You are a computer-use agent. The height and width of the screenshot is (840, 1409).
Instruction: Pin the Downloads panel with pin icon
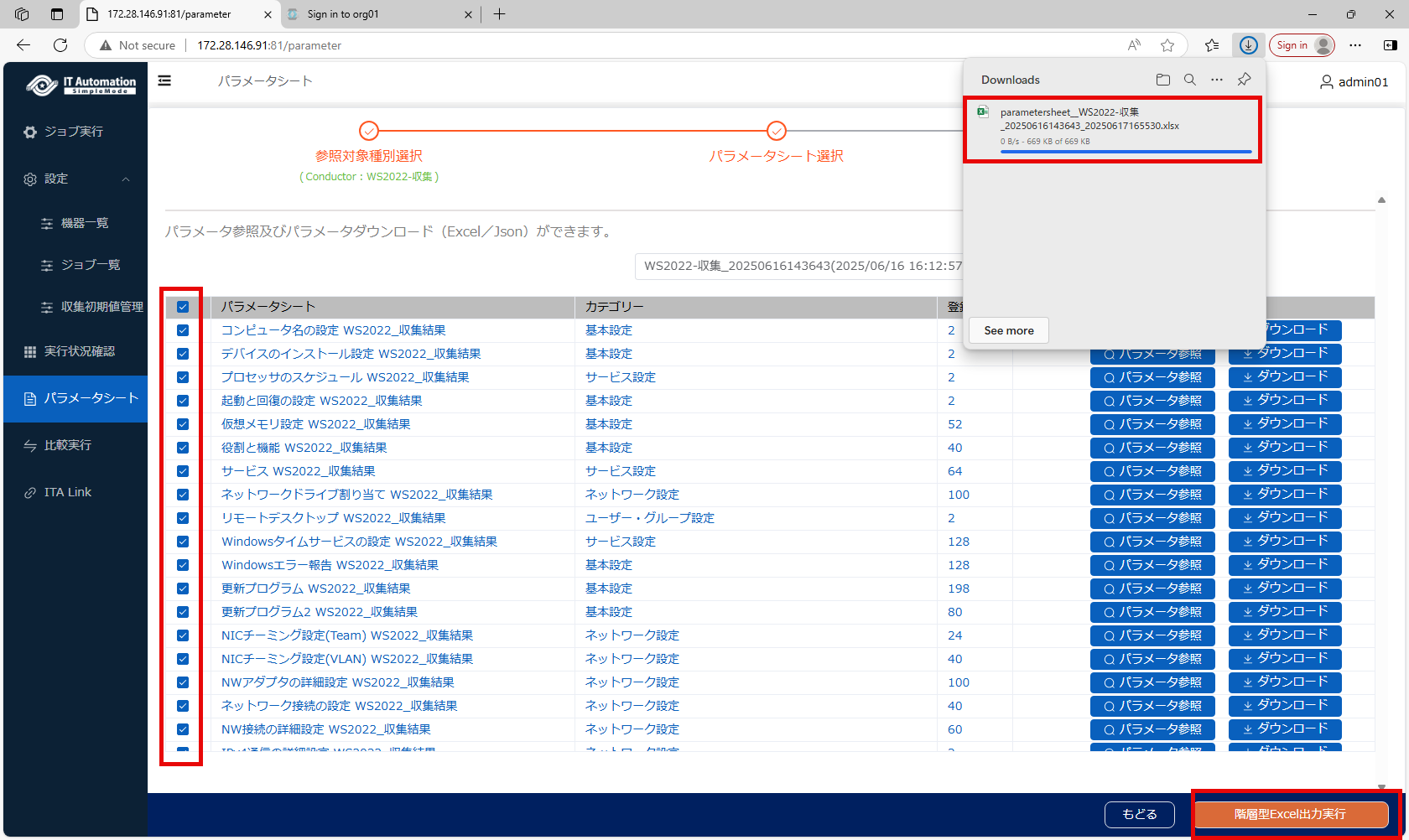click(x=1244, y=80)
